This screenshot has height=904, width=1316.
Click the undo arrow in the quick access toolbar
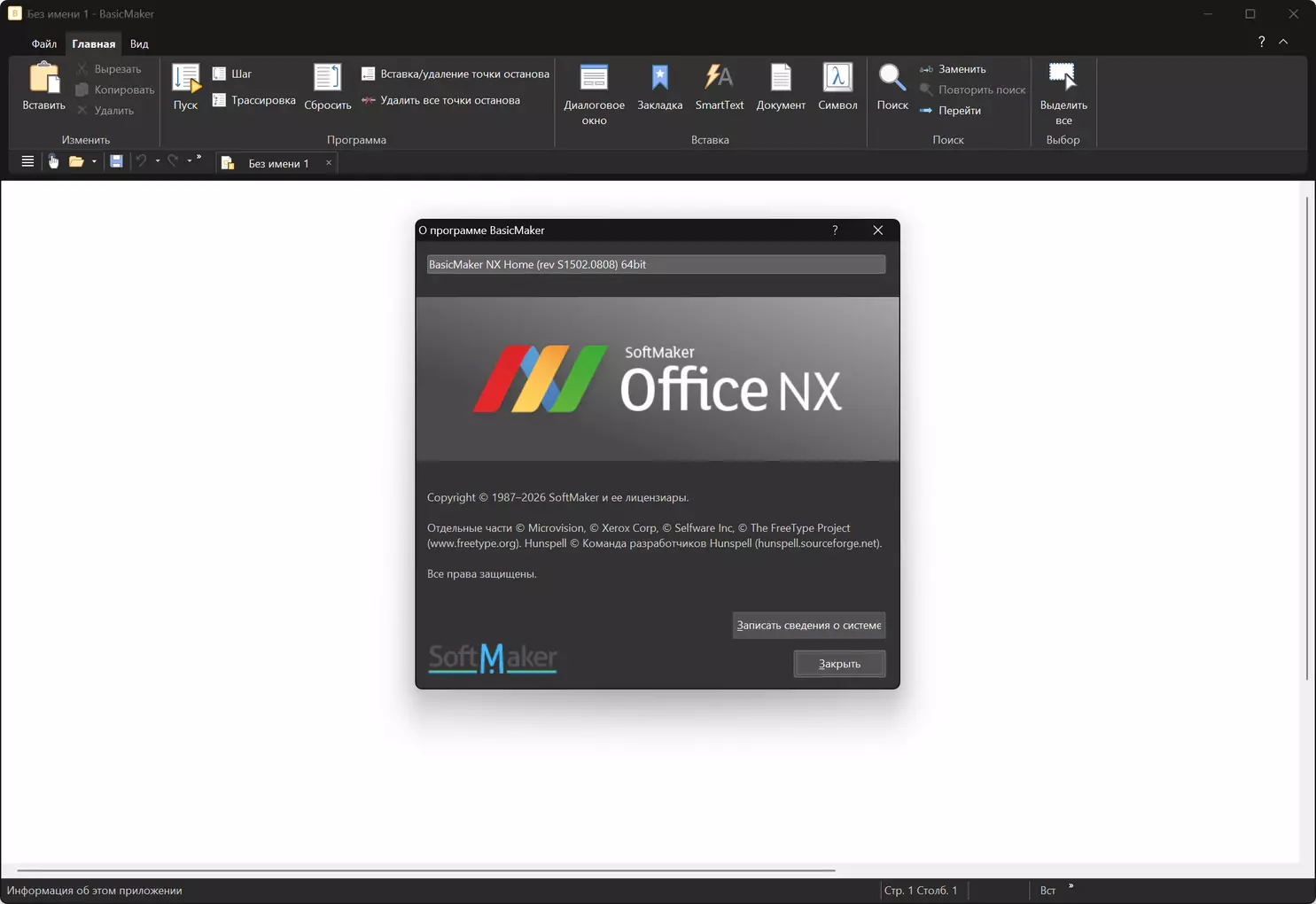tap(141, 161)
